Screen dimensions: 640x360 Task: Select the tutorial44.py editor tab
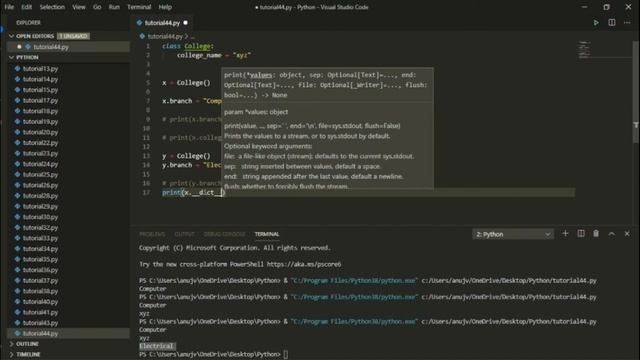pyautogui.click(x=162, y=23)
